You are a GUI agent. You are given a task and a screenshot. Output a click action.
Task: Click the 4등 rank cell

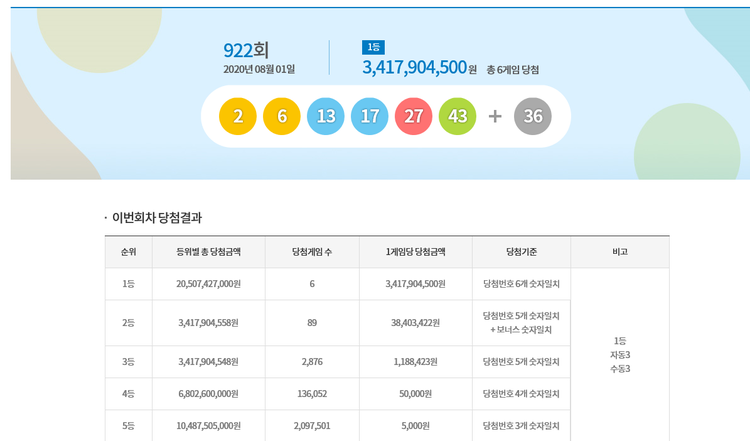pos(129,394)
